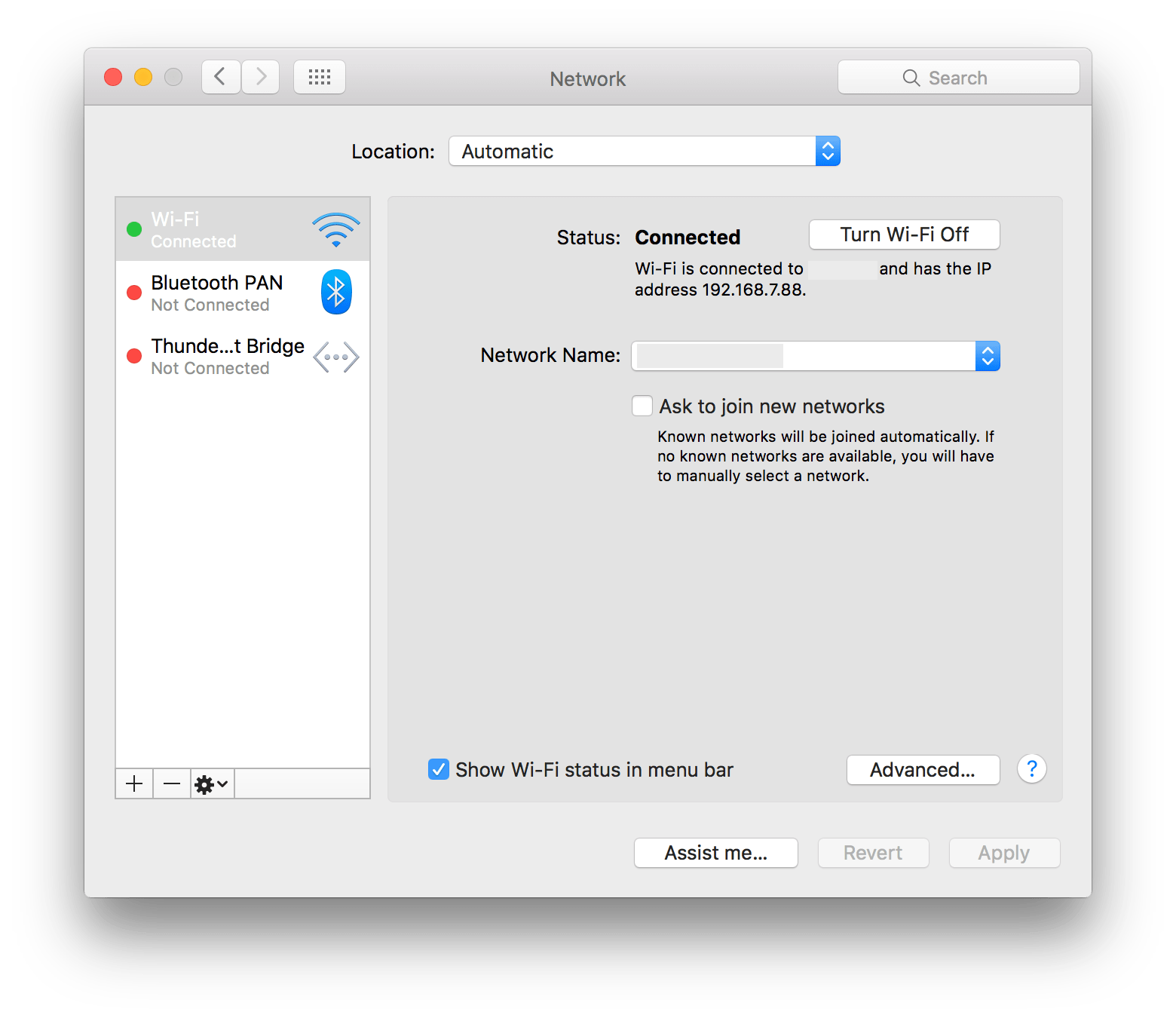Open Show All preferences grid icon
This screenshot has height=1018, width=1176.
click(x=319, y=76)
